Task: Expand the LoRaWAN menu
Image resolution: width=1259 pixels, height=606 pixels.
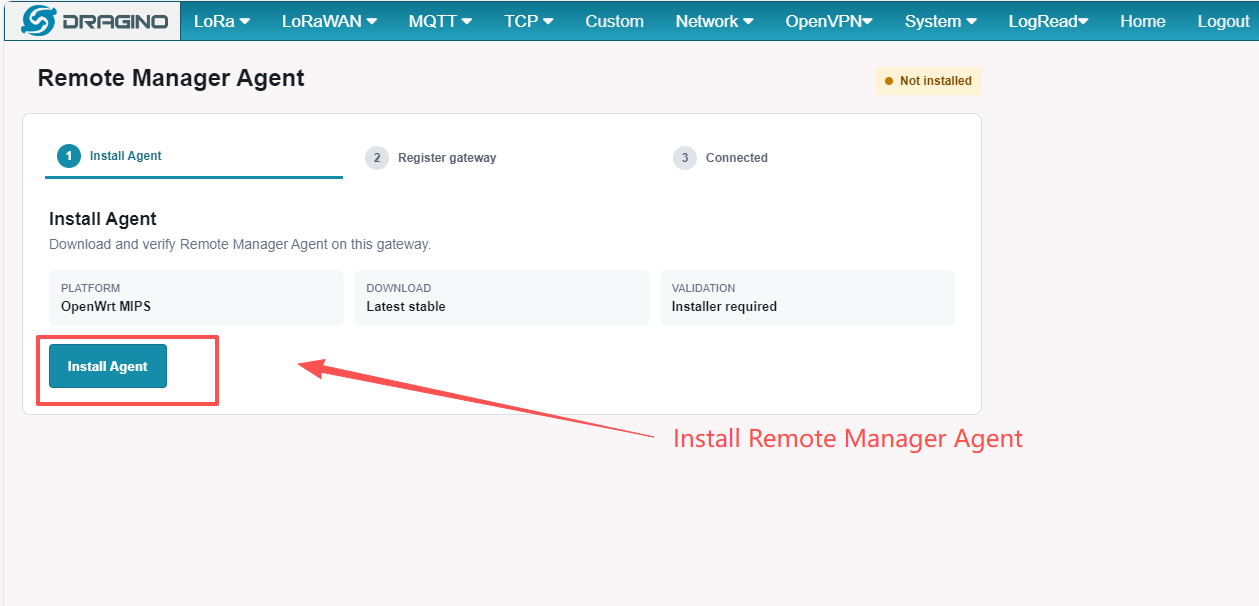Action: click(329, 21)
